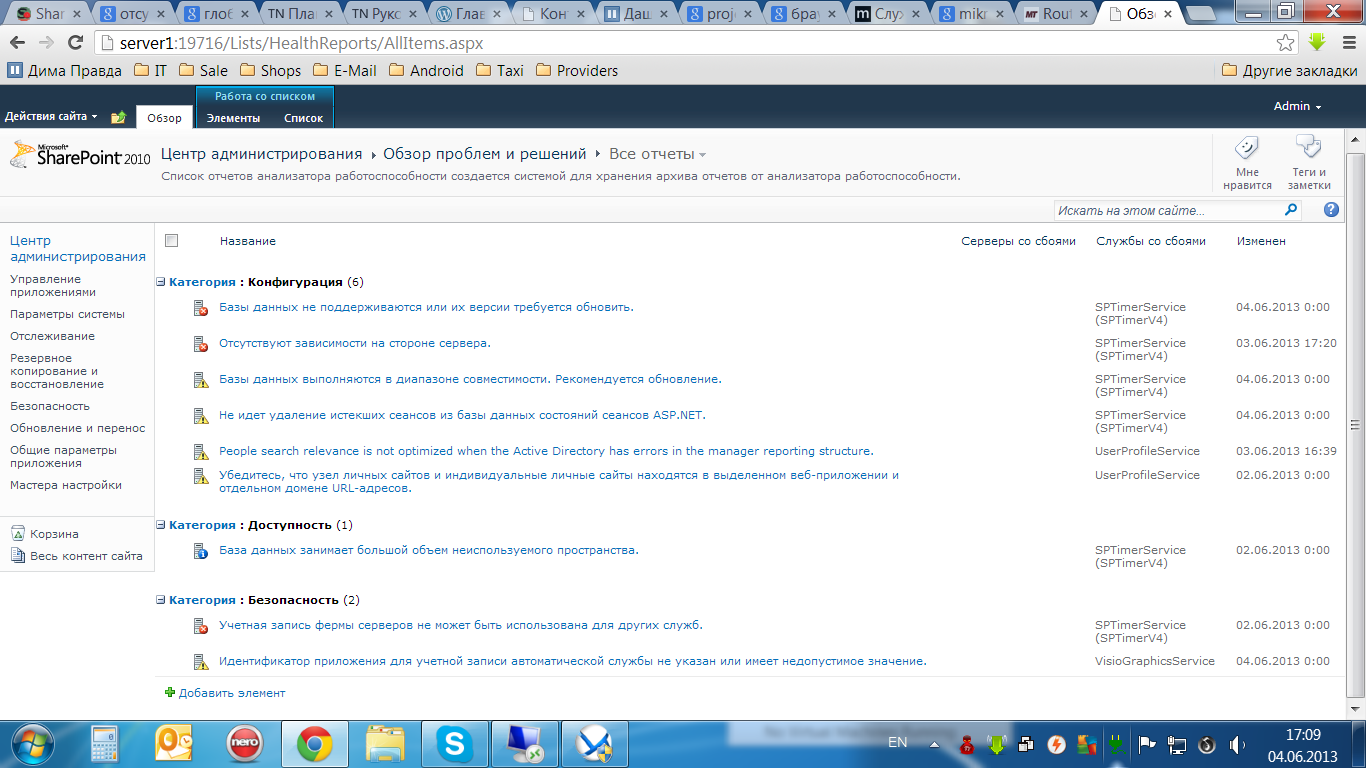Show hidden tray icons arrow
Screen dimensions: 1366x768
click(934, 744)
